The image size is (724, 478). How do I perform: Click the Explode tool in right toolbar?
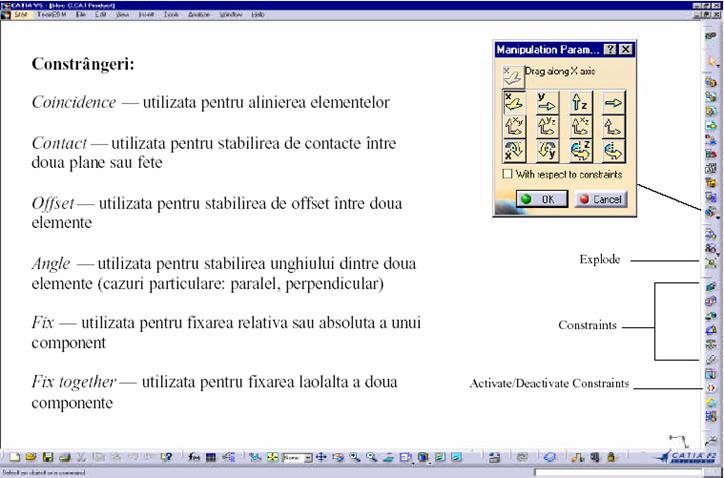click(x=711, y=261)
